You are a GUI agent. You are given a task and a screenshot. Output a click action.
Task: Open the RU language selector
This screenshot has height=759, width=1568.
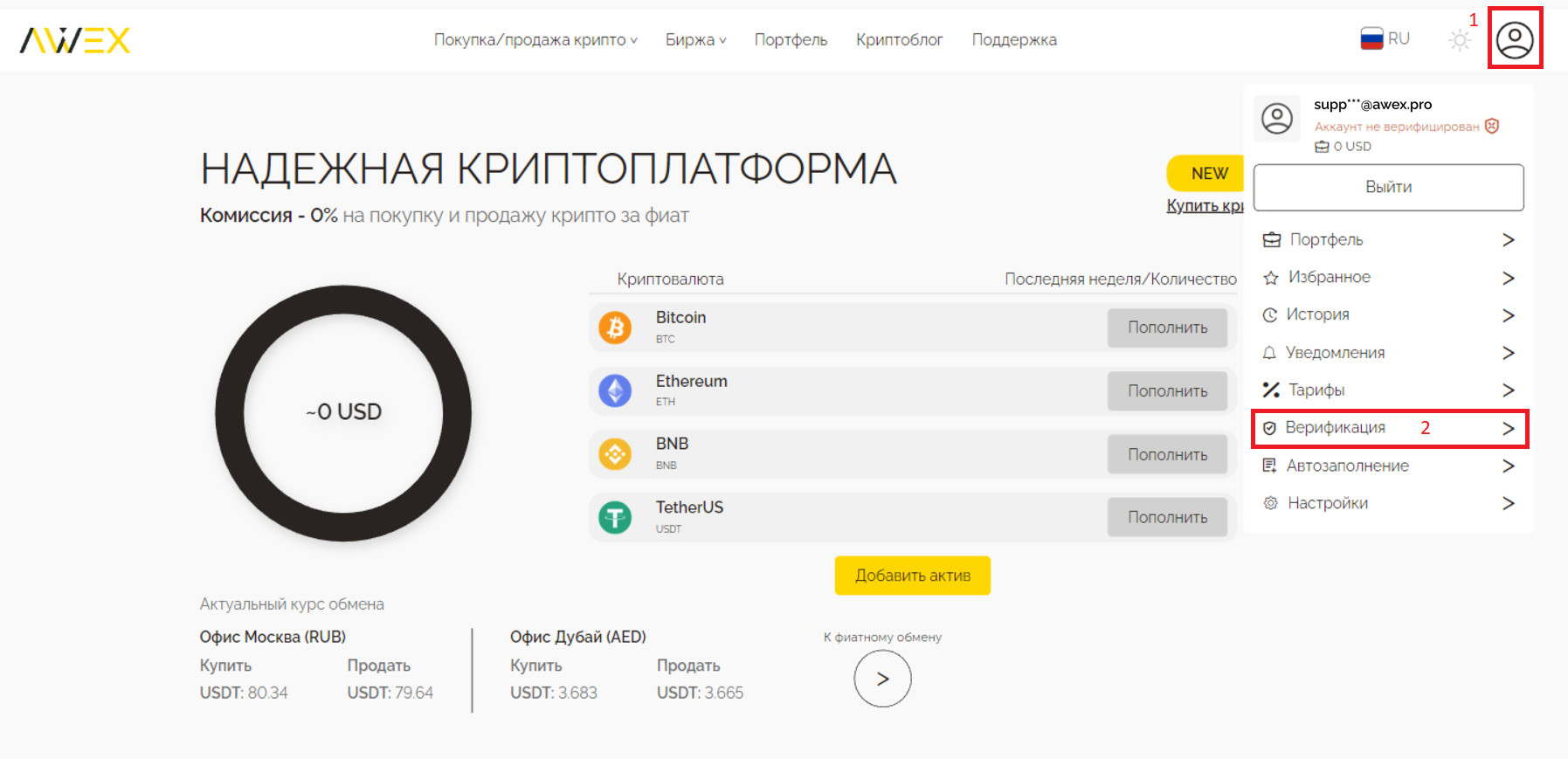coord(1385,39)
